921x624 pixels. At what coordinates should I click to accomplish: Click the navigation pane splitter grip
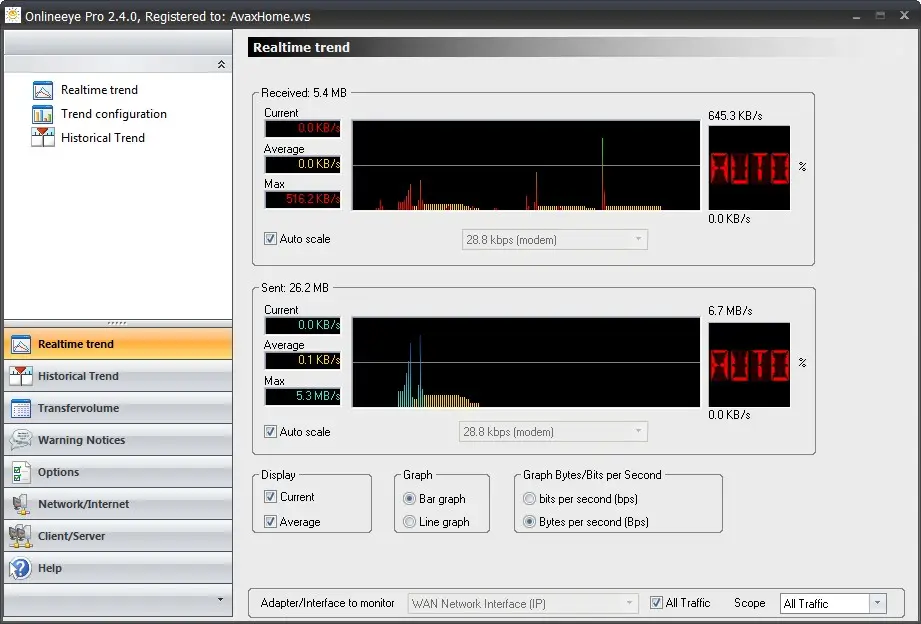(x=117, y=323)
